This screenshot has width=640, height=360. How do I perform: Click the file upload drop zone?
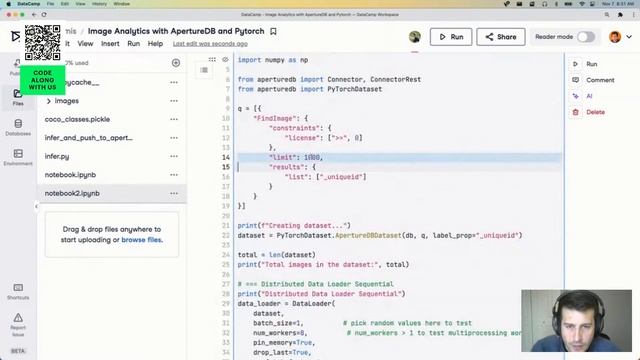(x=112, y=234)
